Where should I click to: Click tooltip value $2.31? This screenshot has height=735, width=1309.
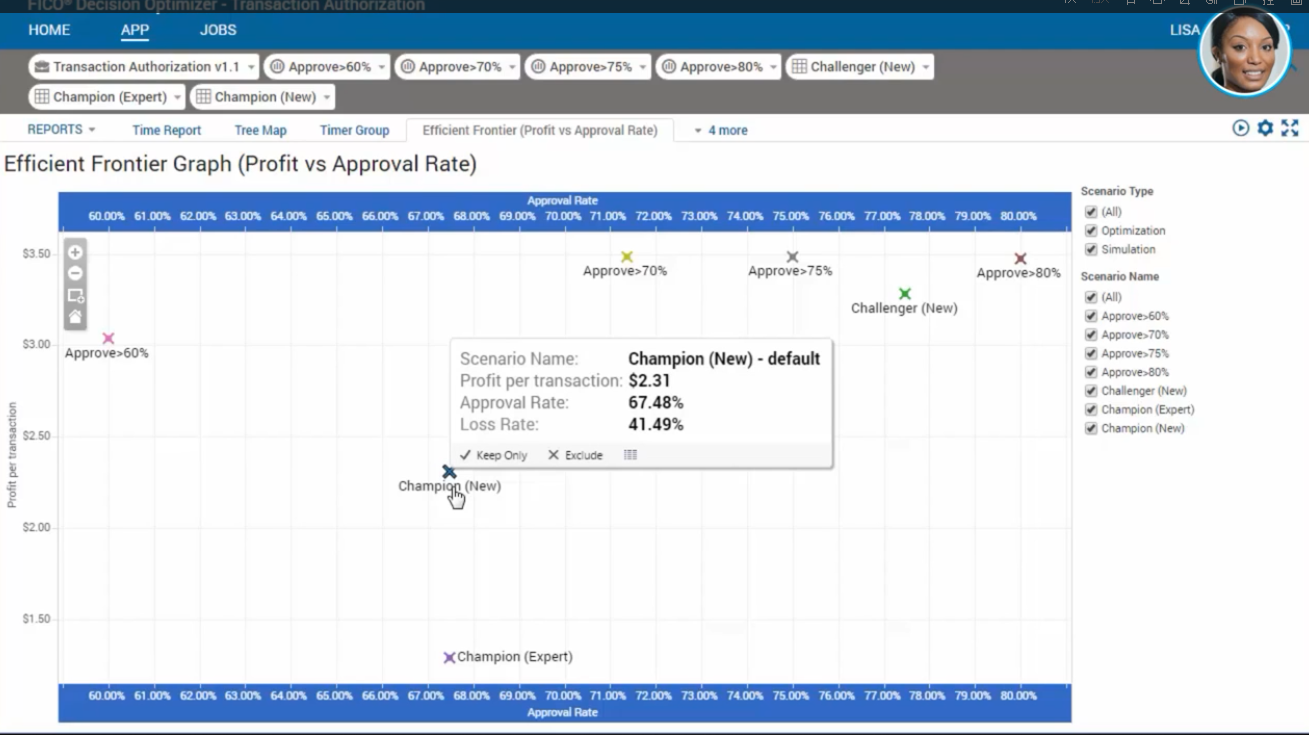click(650, 381)
